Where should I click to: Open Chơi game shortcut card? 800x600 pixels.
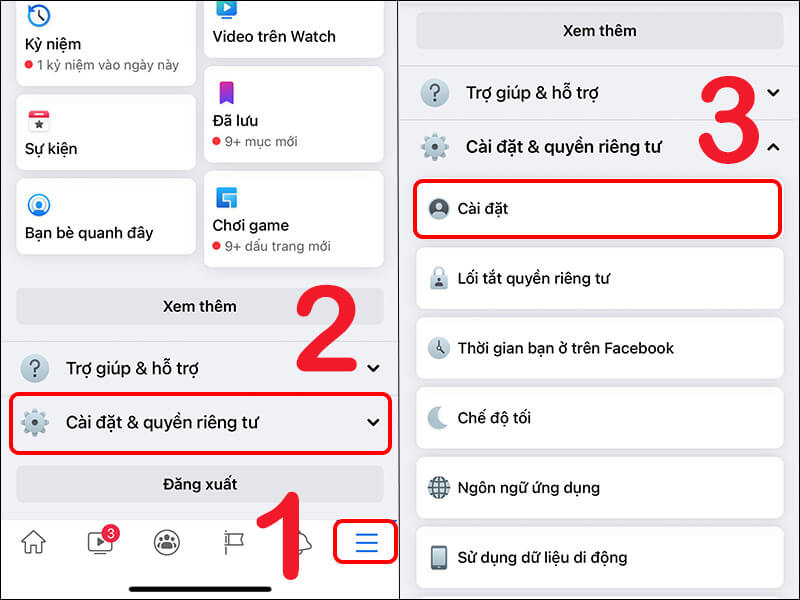click(293, 219)
